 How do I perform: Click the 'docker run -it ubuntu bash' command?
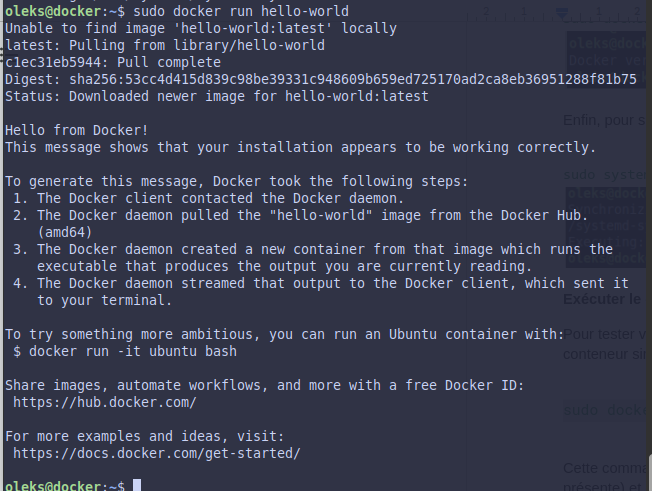click(133, 351)
